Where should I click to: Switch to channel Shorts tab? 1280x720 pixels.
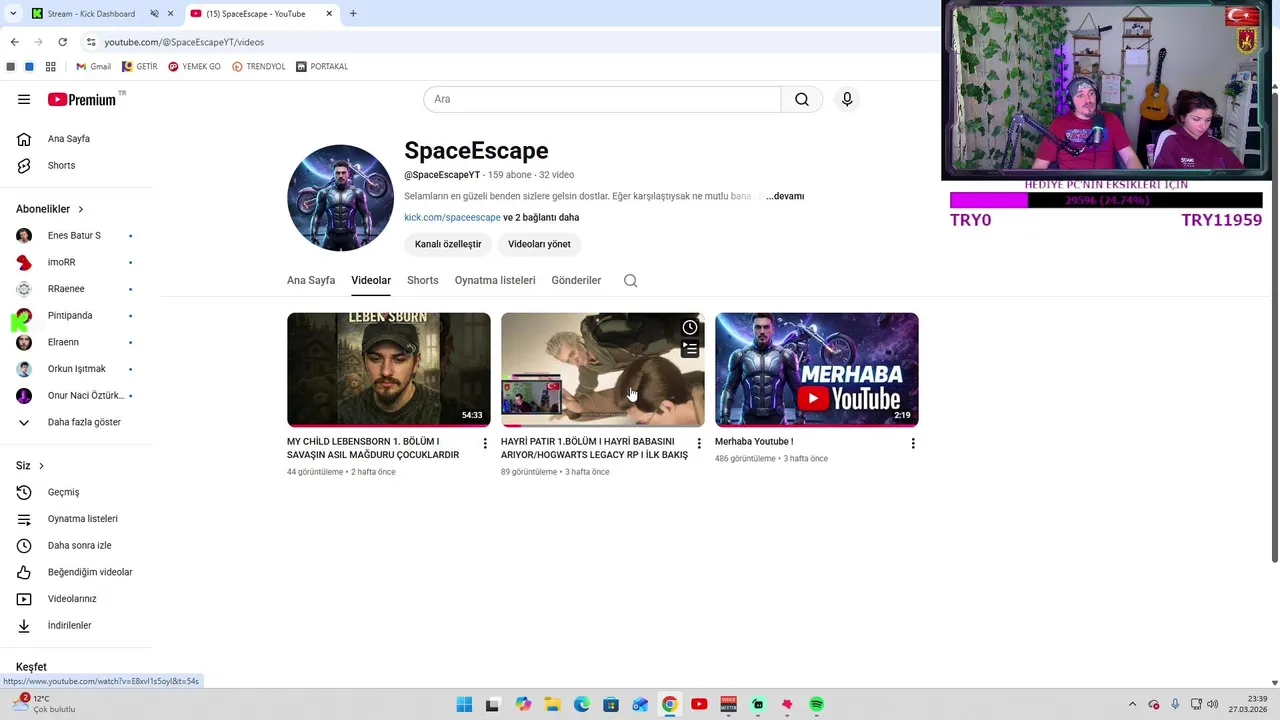point(423,280)
